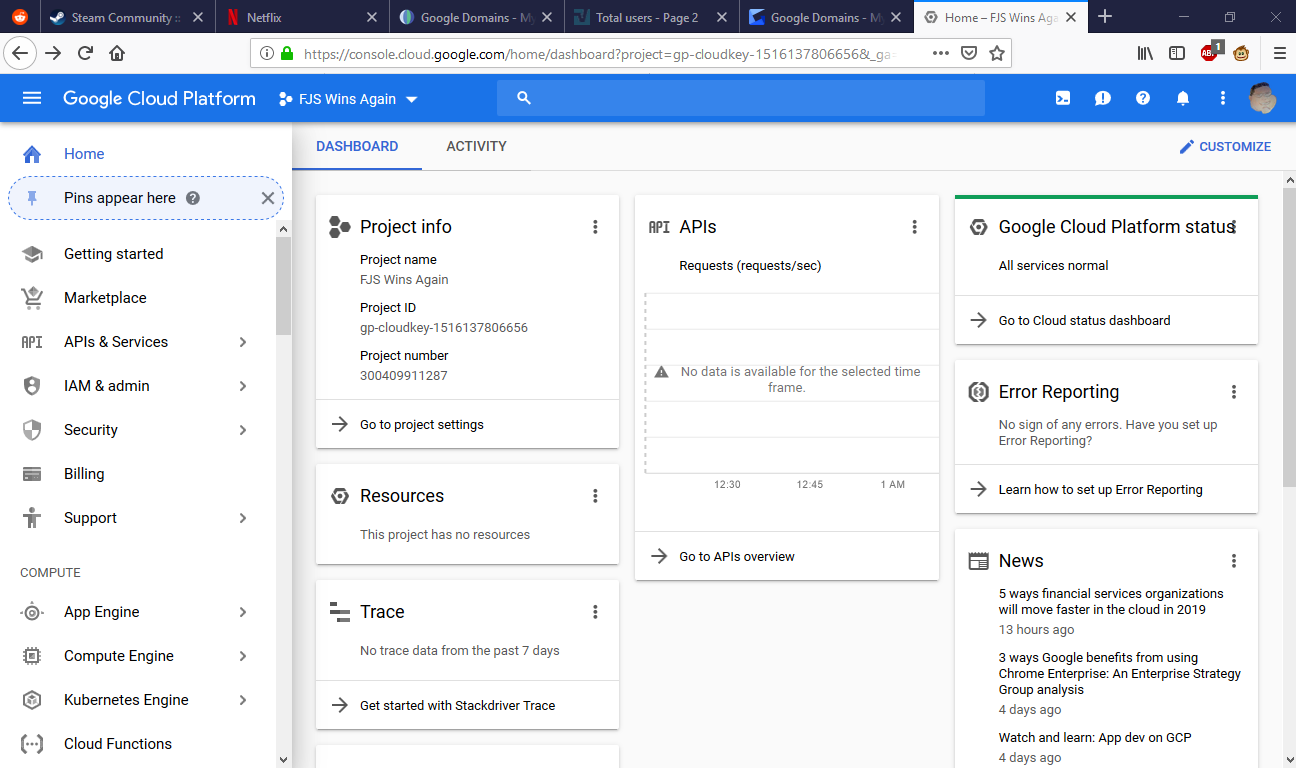The image size is (1296, 768).
Task: Open the hamburger navigation menu
Action: [x=32, y=98]
